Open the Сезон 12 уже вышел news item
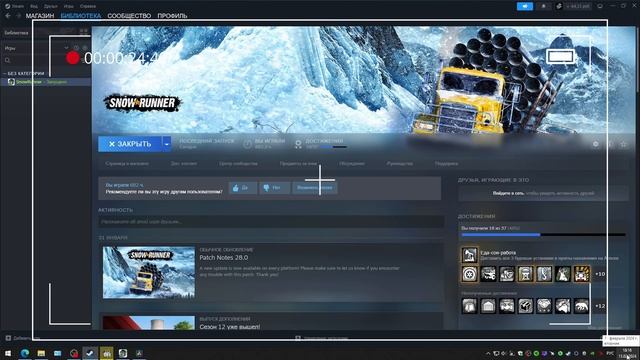 pyautogui.click(x=229, y=327)
